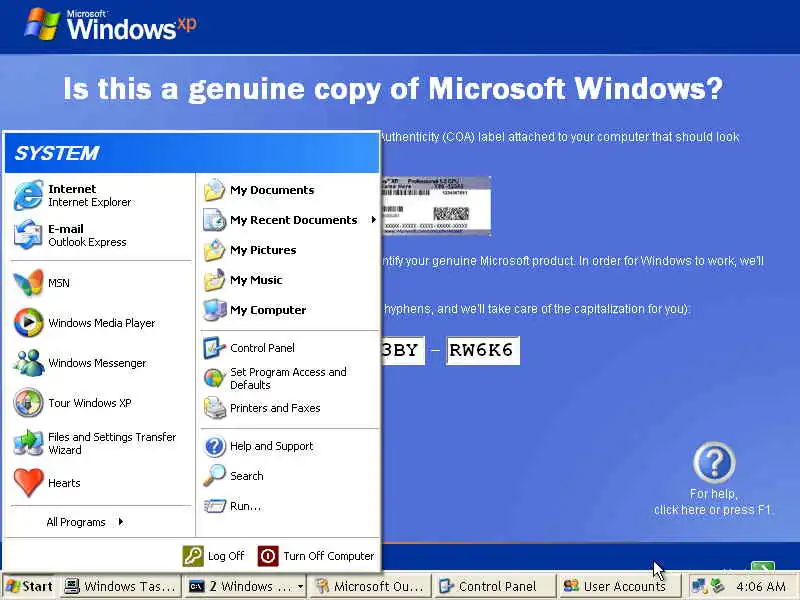Open the grouped 2 Windows taskbar dropdown arrow

(301, 586)
